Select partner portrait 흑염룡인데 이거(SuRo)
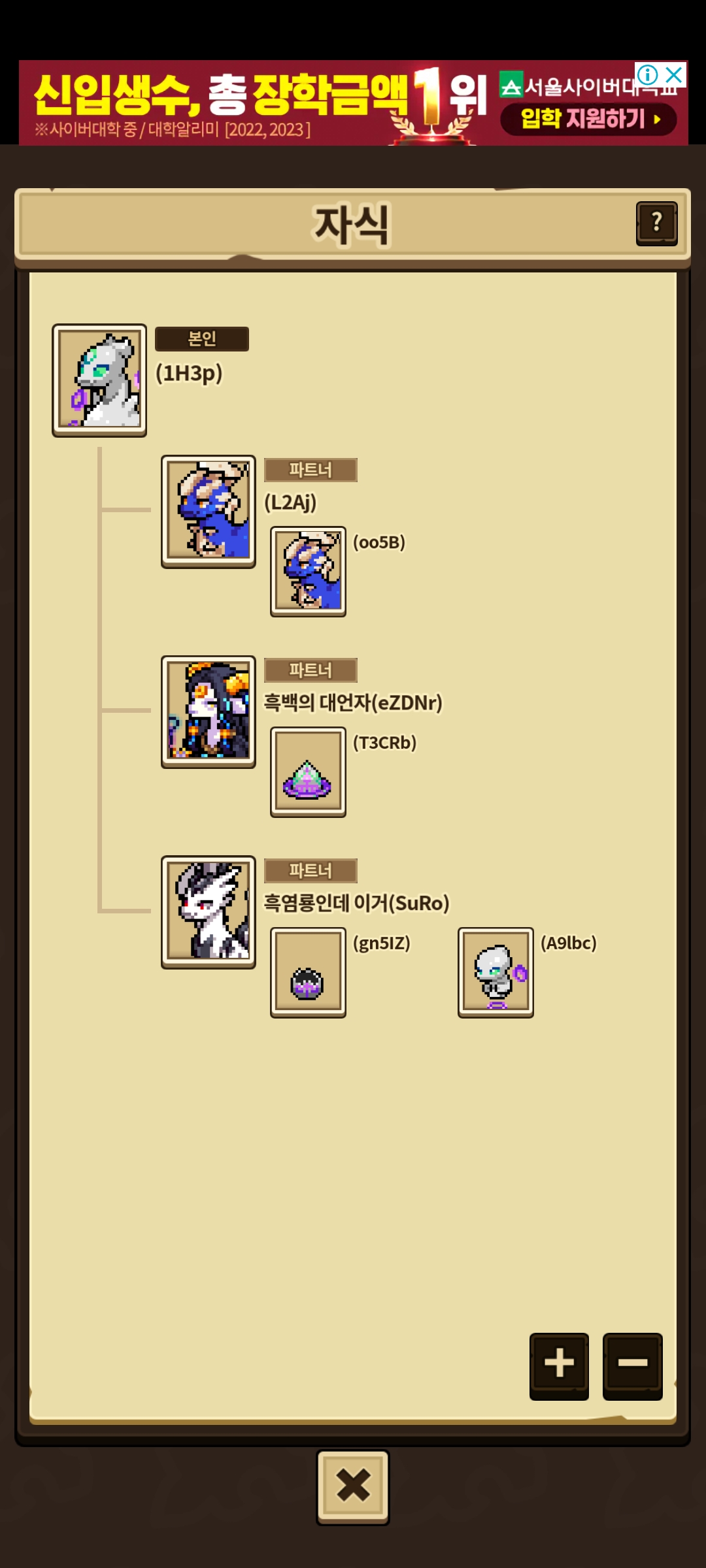706x1568 pixels. tap(209, 912)
